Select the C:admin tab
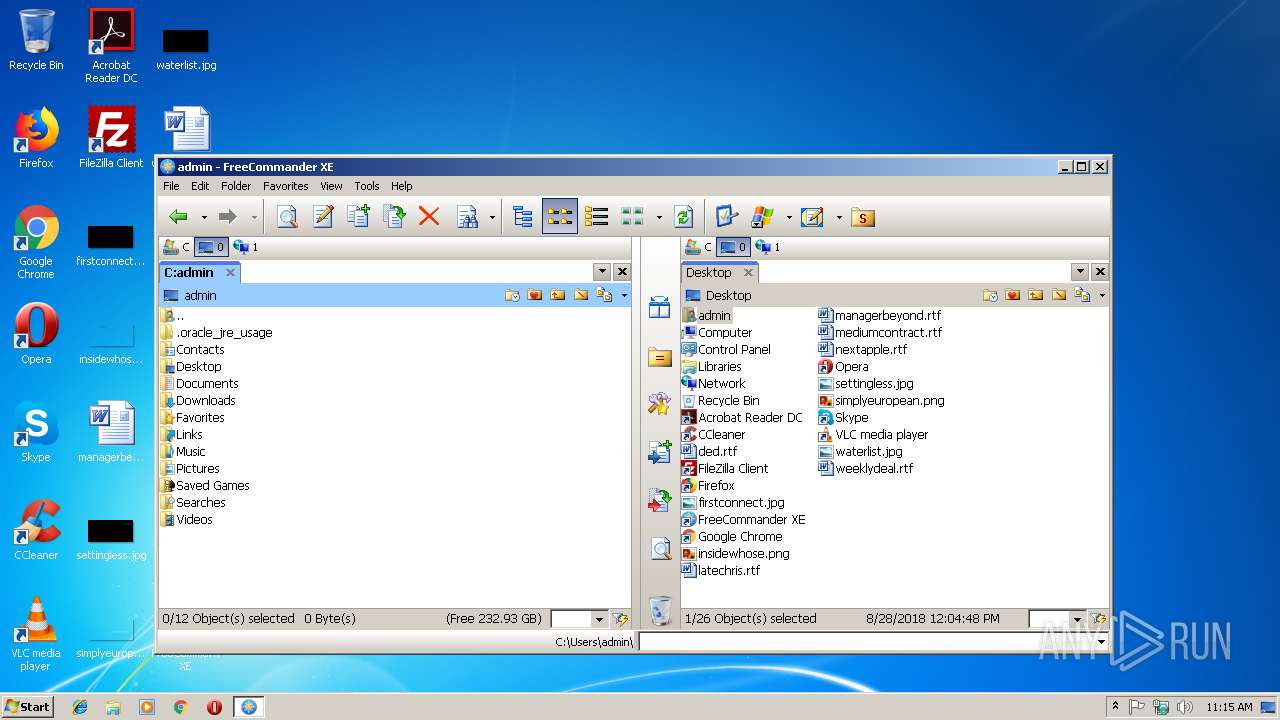 coord(199,272)
